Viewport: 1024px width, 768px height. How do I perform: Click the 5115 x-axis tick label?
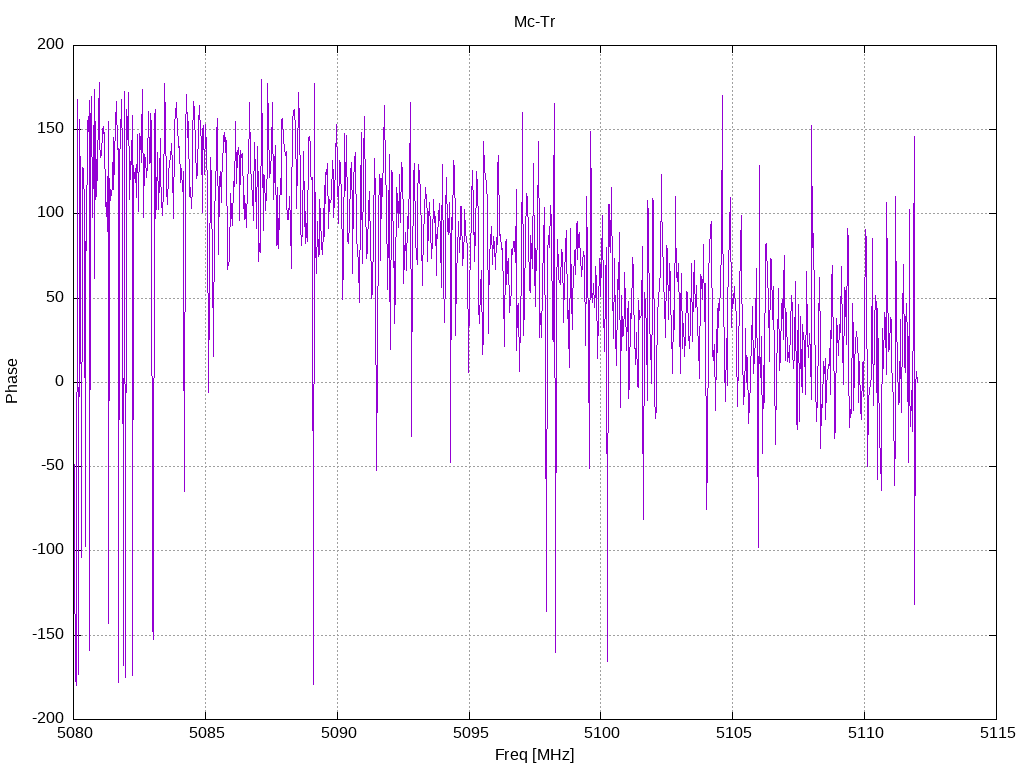click(997, 733)
